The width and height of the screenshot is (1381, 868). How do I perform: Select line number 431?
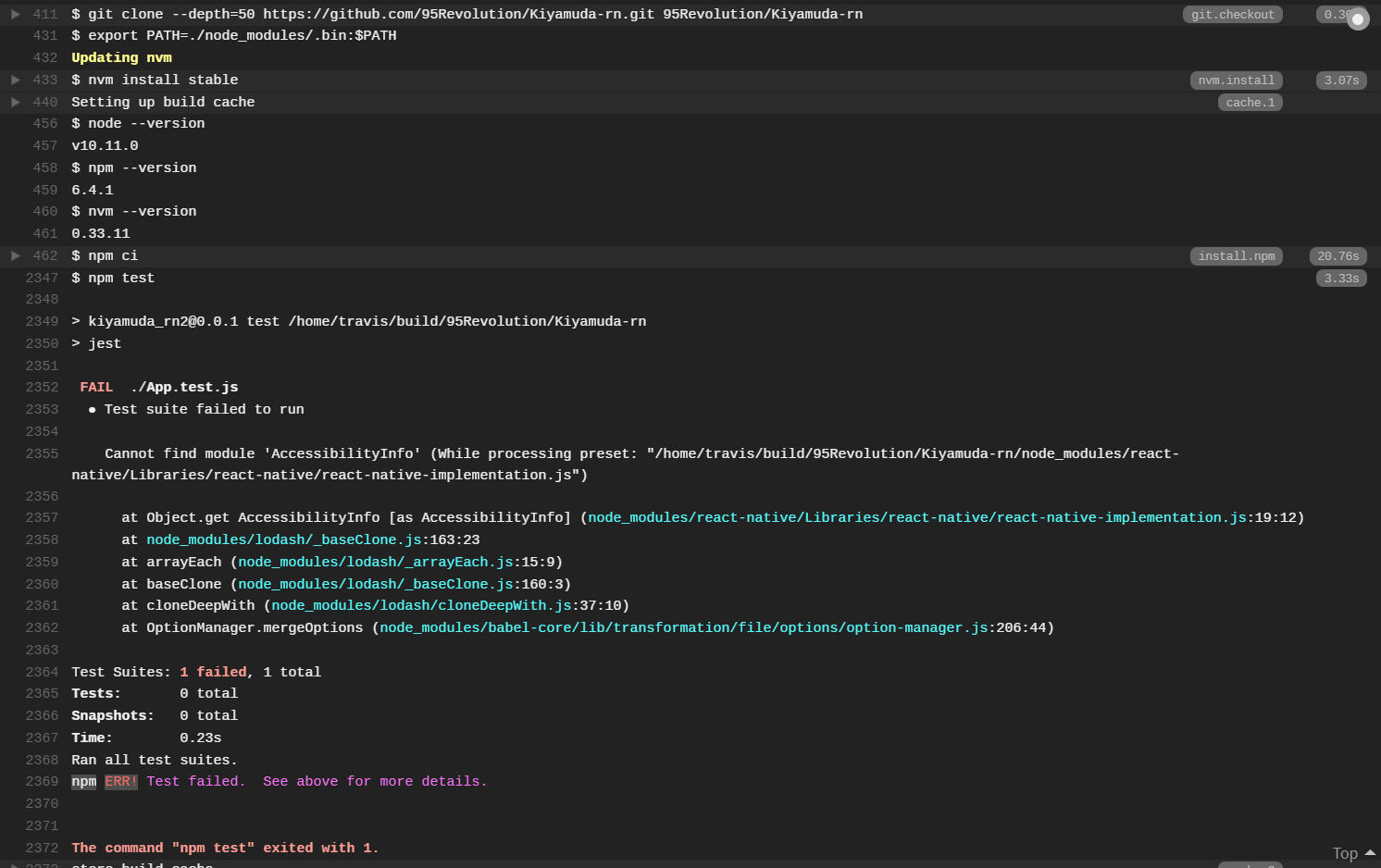click(x=44, y=35)
